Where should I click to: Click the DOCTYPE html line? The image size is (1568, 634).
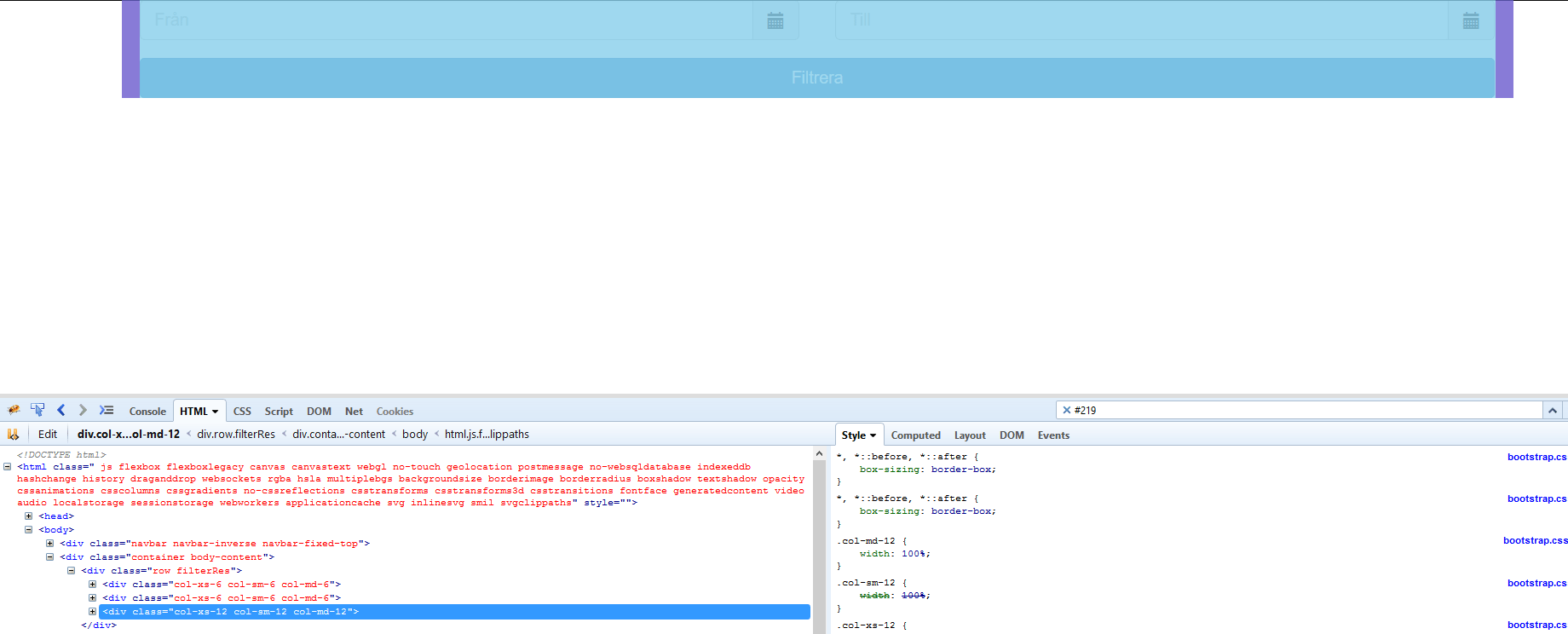point(61,455)
